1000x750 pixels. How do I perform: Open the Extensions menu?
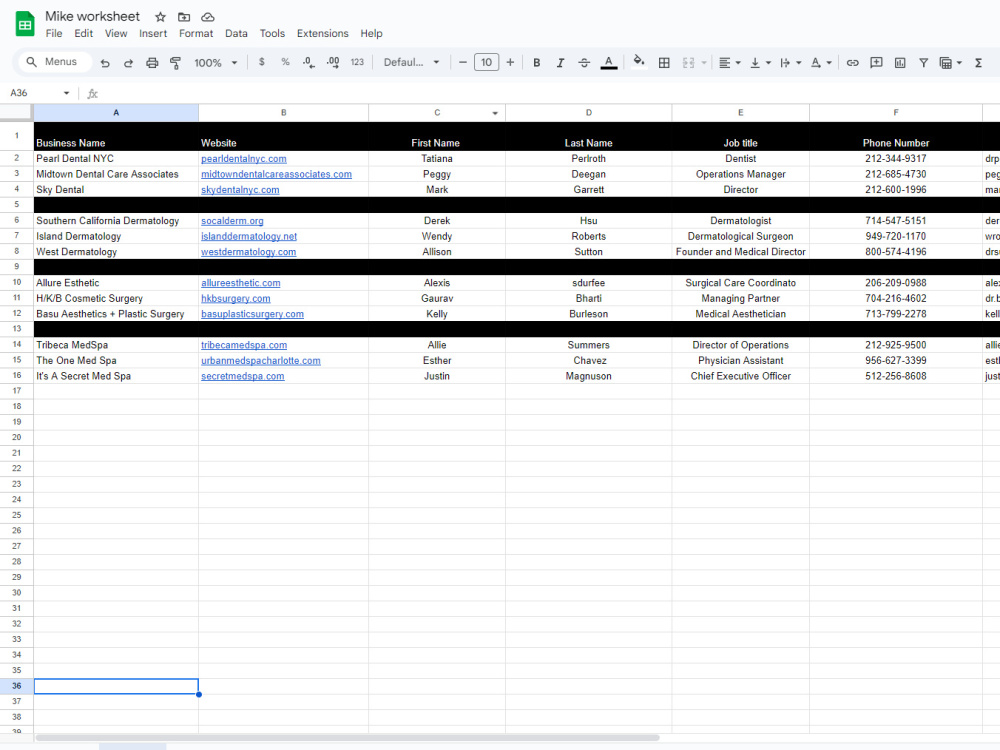coord(323,33)
